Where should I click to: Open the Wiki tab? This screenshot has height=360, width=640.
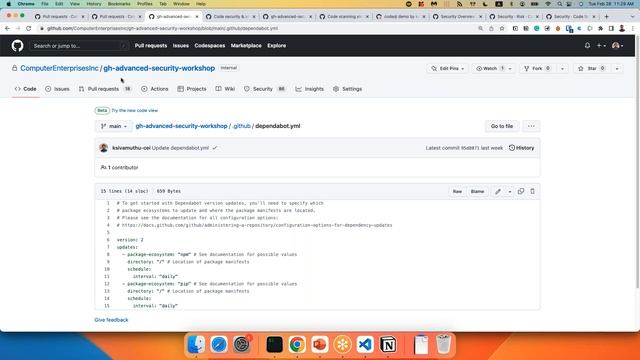225,89
